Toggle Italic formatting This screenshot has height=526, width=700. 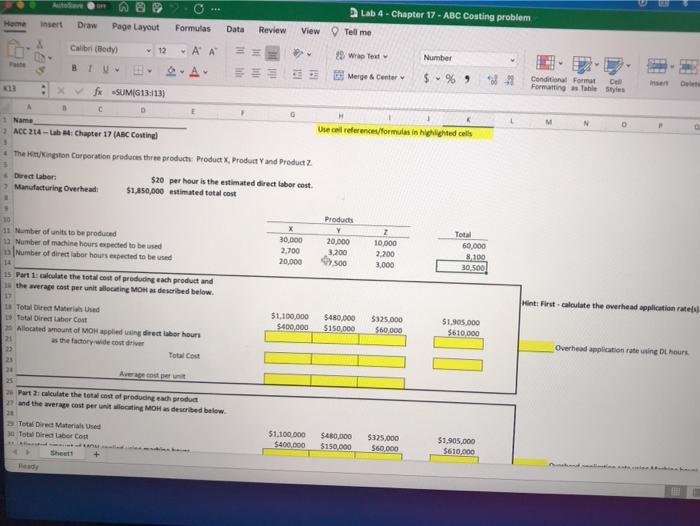pos(90,68)
